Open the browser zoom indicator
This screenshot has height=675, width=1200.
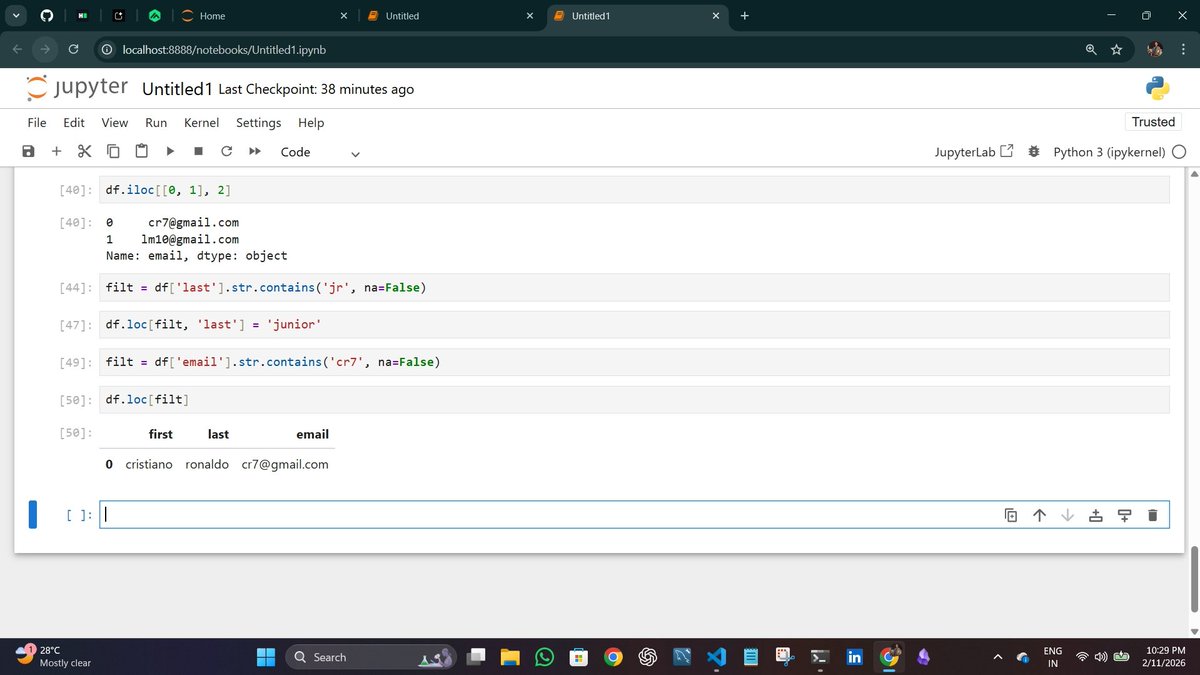point(1091,49)
